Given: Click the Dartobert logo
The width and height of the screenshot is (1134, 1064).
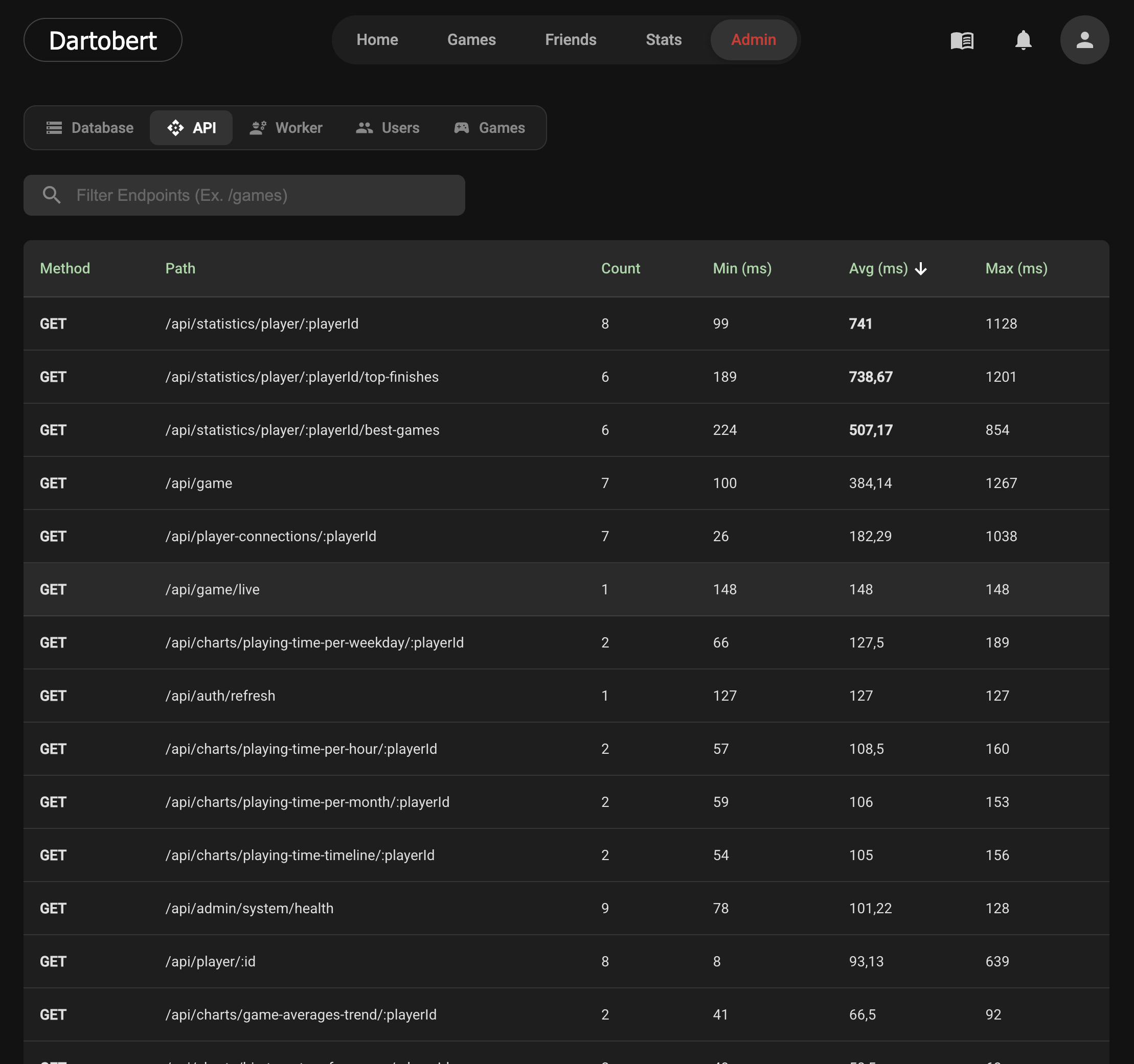Looking at the screenshot, I should click(x=103, y=40).
